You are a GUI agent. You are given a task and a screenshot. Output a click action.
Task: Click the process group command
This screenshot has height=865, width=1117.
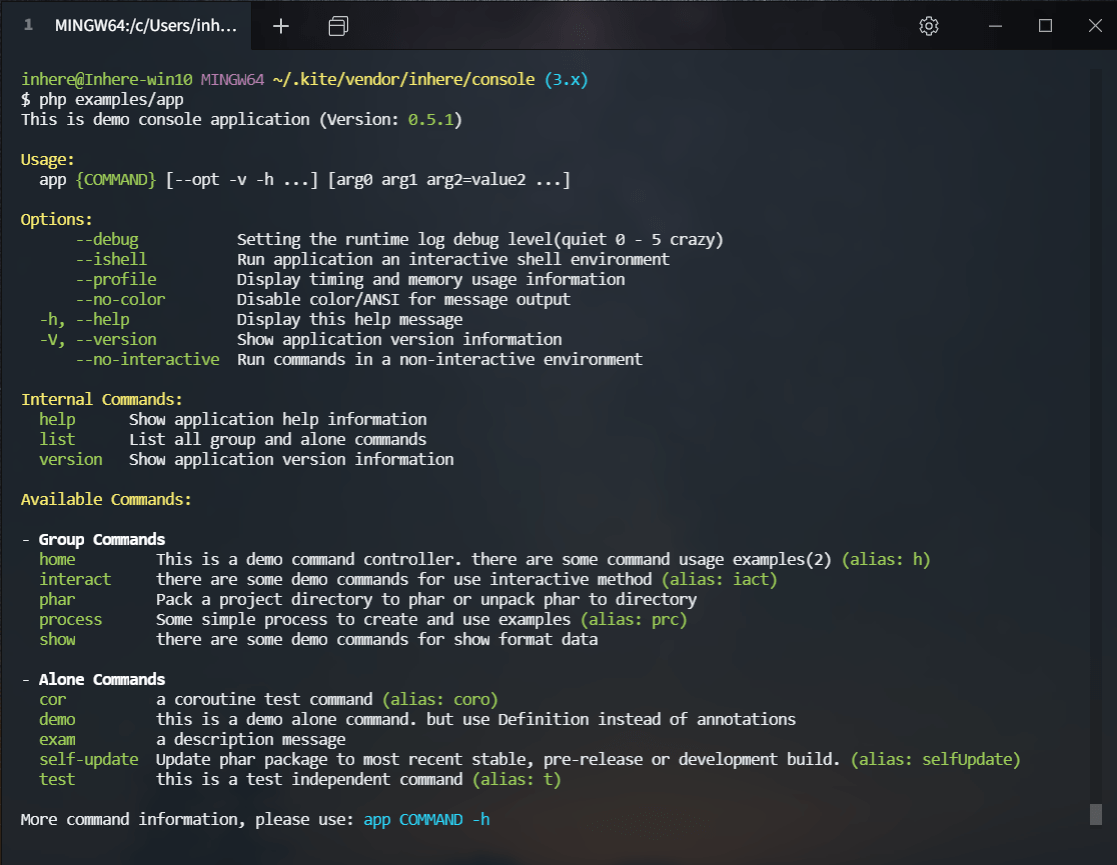(70, 619)
